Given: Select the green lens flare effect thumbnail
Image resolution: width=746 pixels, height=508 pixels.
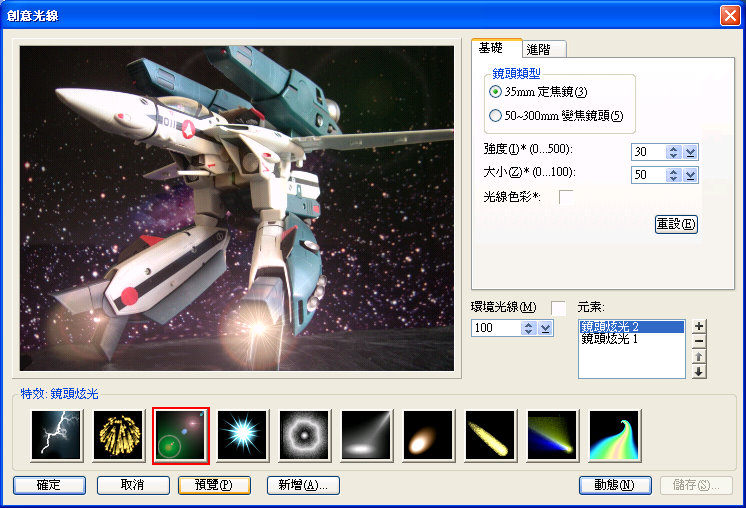Looking at the screenshot, I should (x=181, y=435).
